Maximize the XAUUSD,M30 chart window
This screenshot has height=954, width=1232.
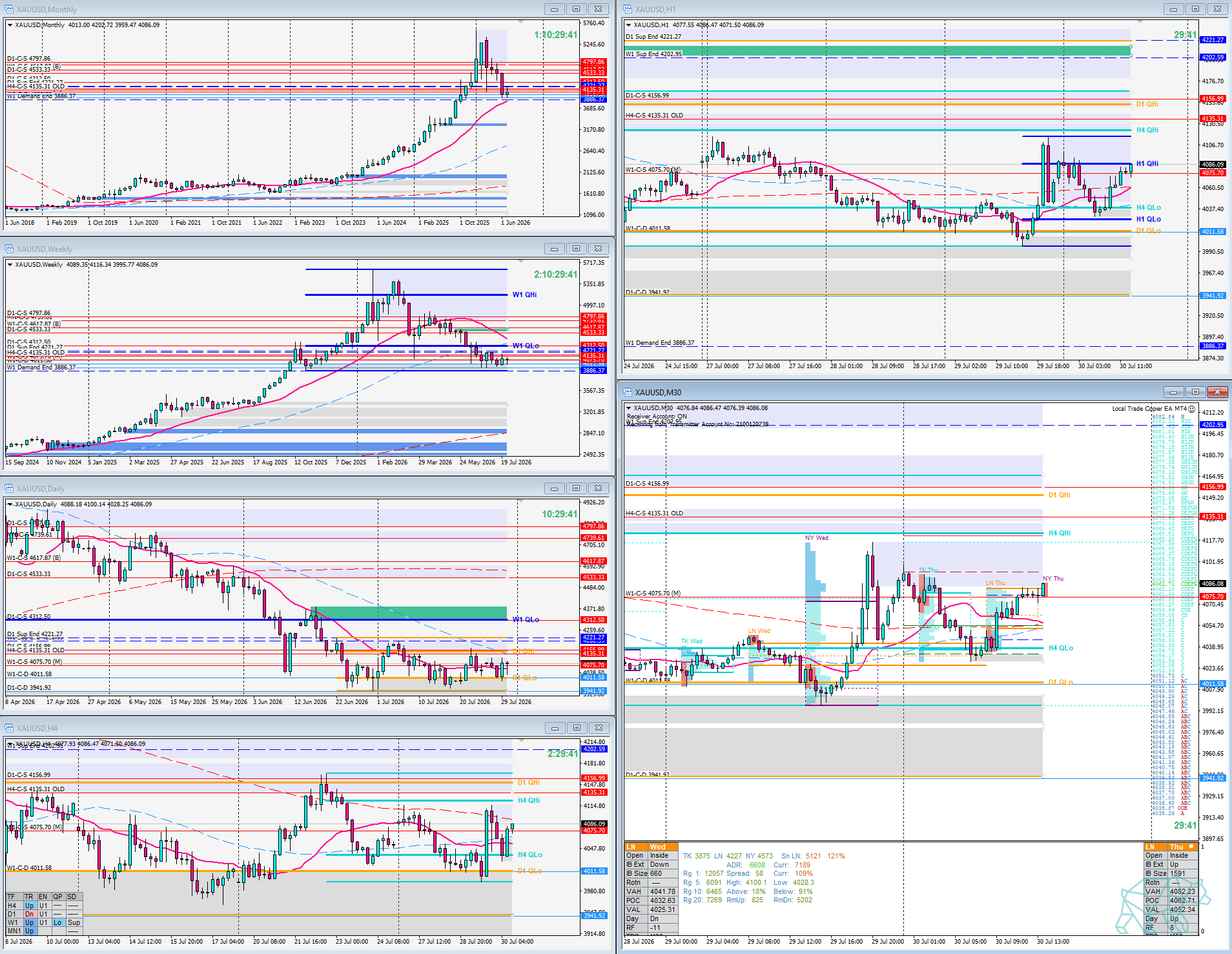1195,392
